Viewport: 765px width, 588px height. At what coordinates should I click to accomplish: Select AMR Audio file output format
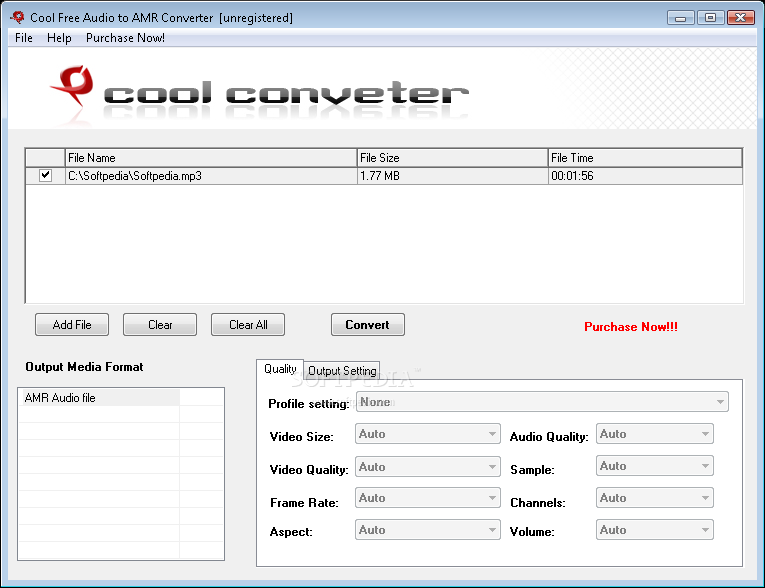point(100,398)
